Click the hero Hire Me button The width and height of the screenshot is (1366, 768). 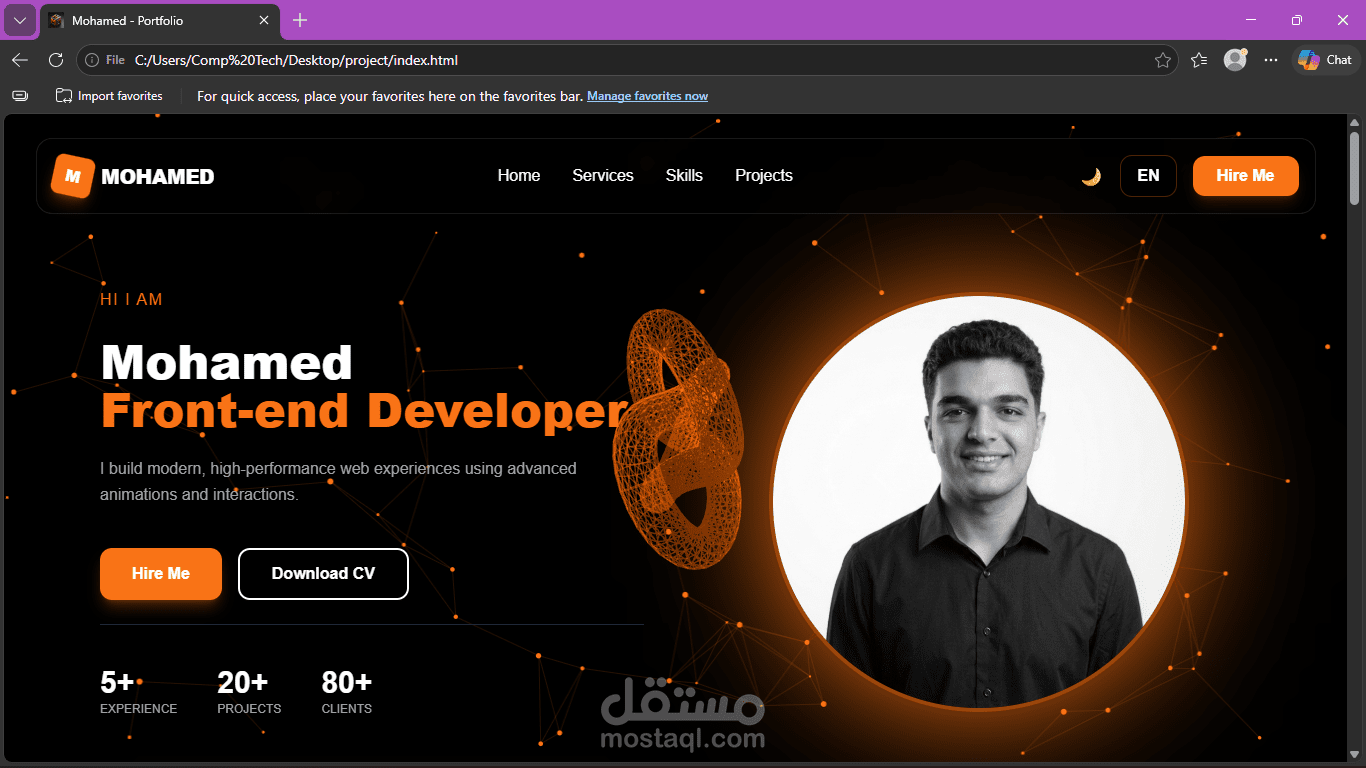(161, 574)
